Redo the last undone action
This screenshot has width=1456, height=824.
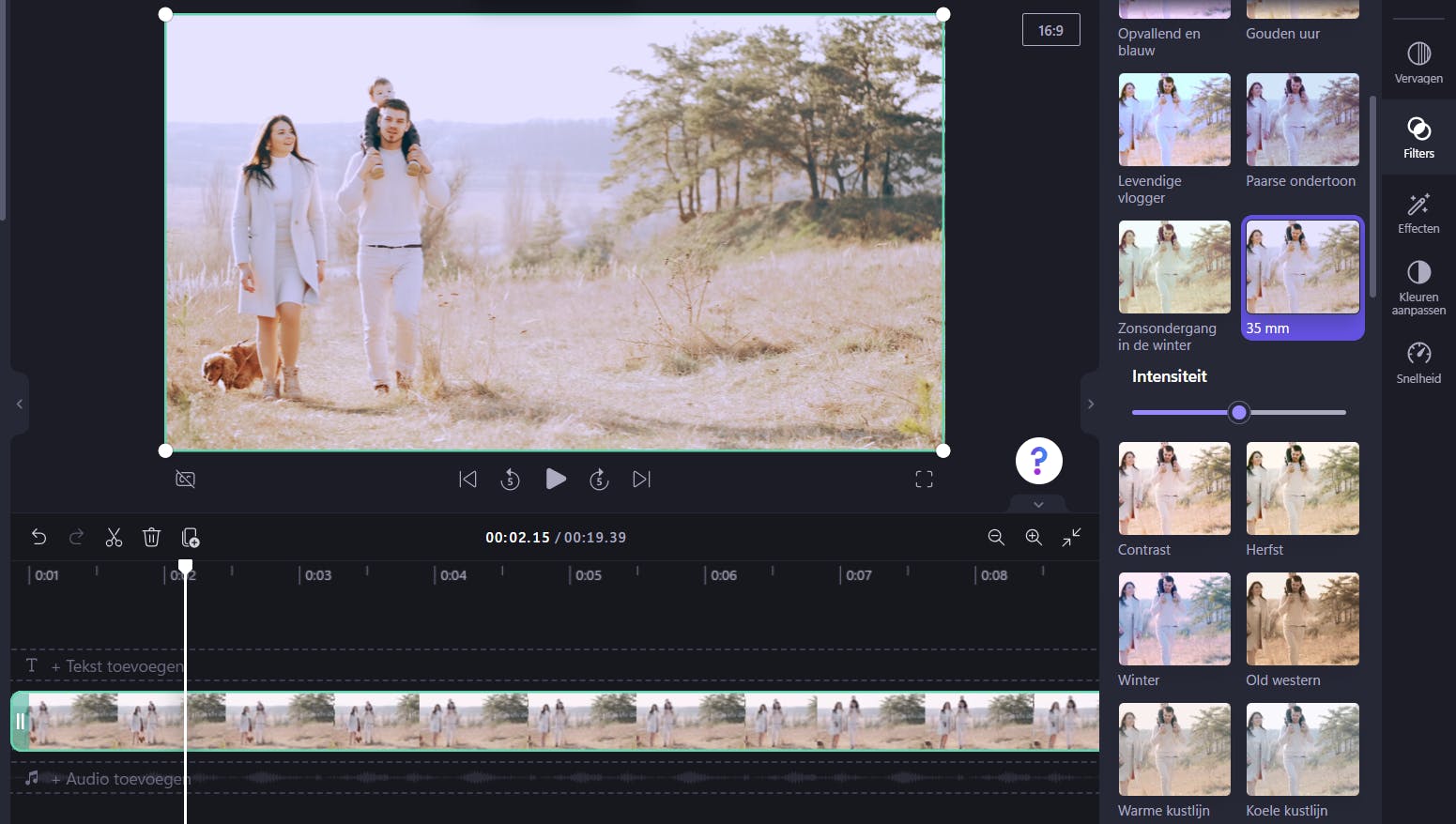76,537
